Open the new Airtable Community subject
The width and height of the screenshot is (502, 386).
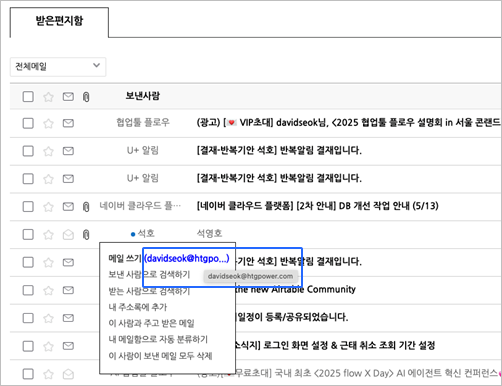pos(296,289)
